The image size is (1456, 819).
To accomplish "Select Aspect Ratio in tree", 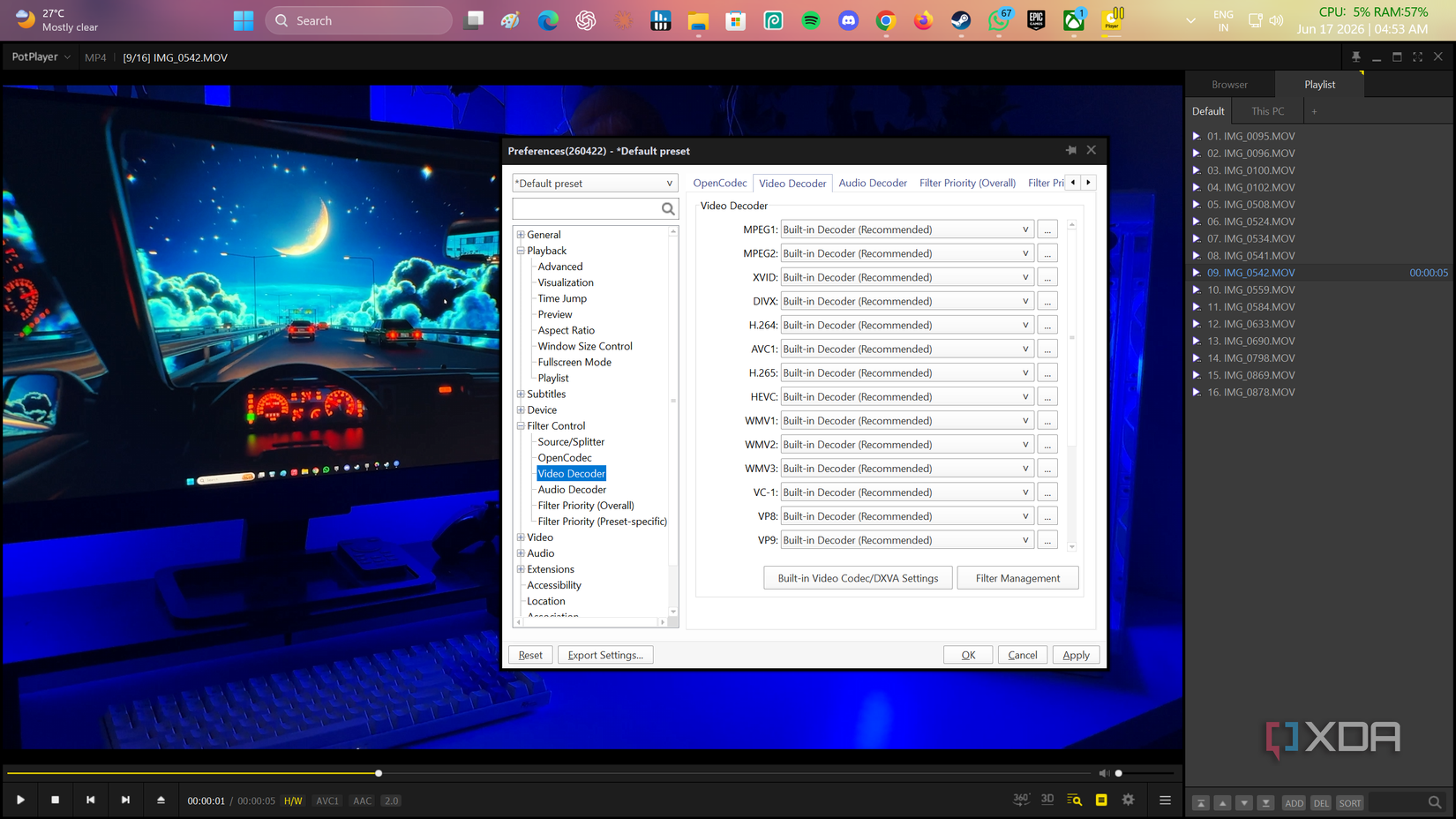I will click(x=566, y=330).
